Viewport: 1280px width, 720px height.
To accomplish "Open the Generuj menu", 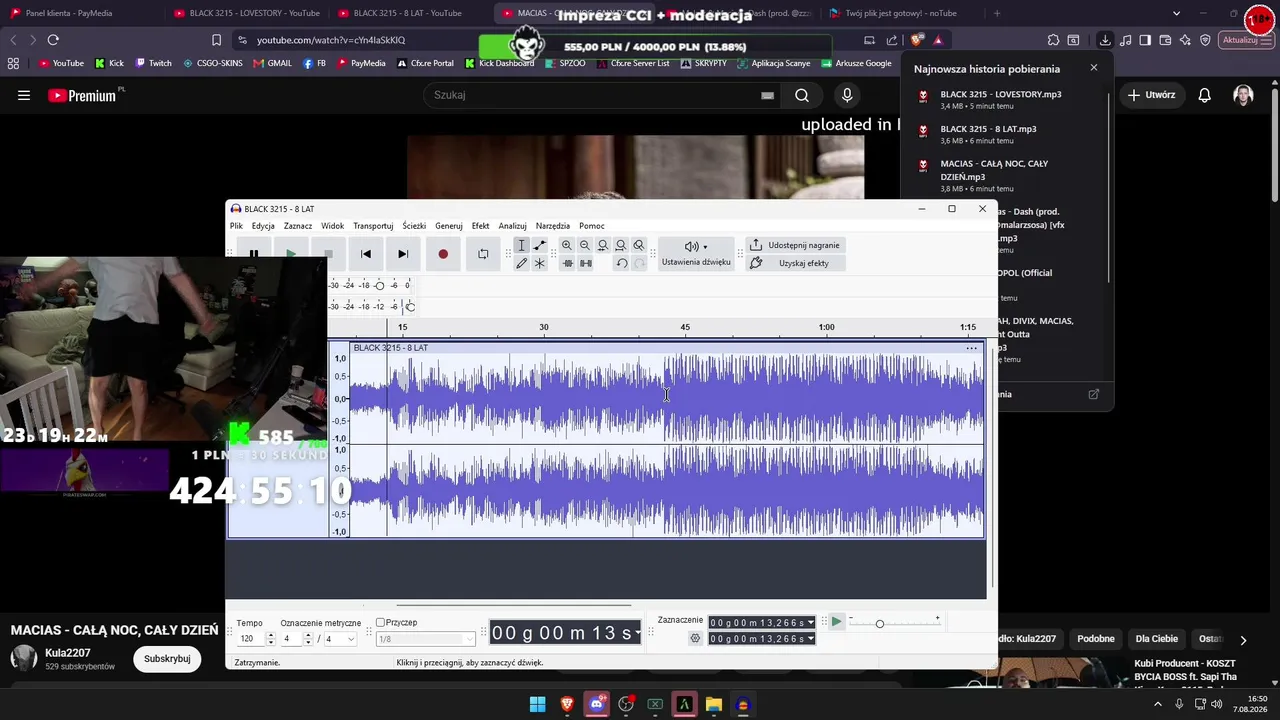I will point(449,226).
